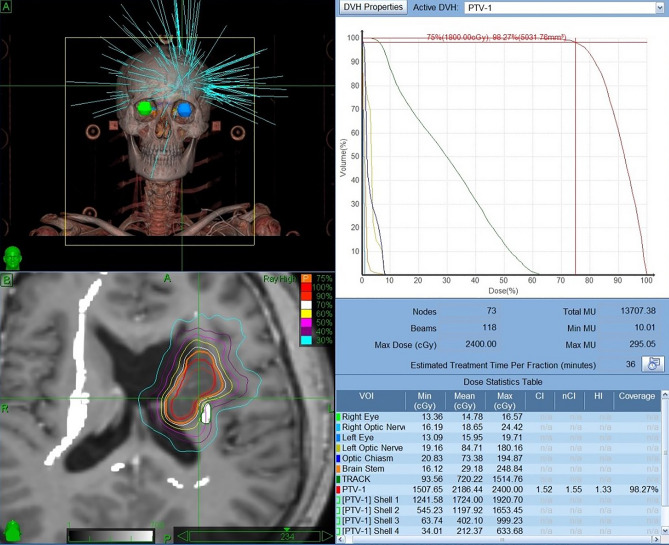The height and width of the screenshot is (545, 669).
Task: Click the Mean (cGy) column header
Action: (465, 401)
